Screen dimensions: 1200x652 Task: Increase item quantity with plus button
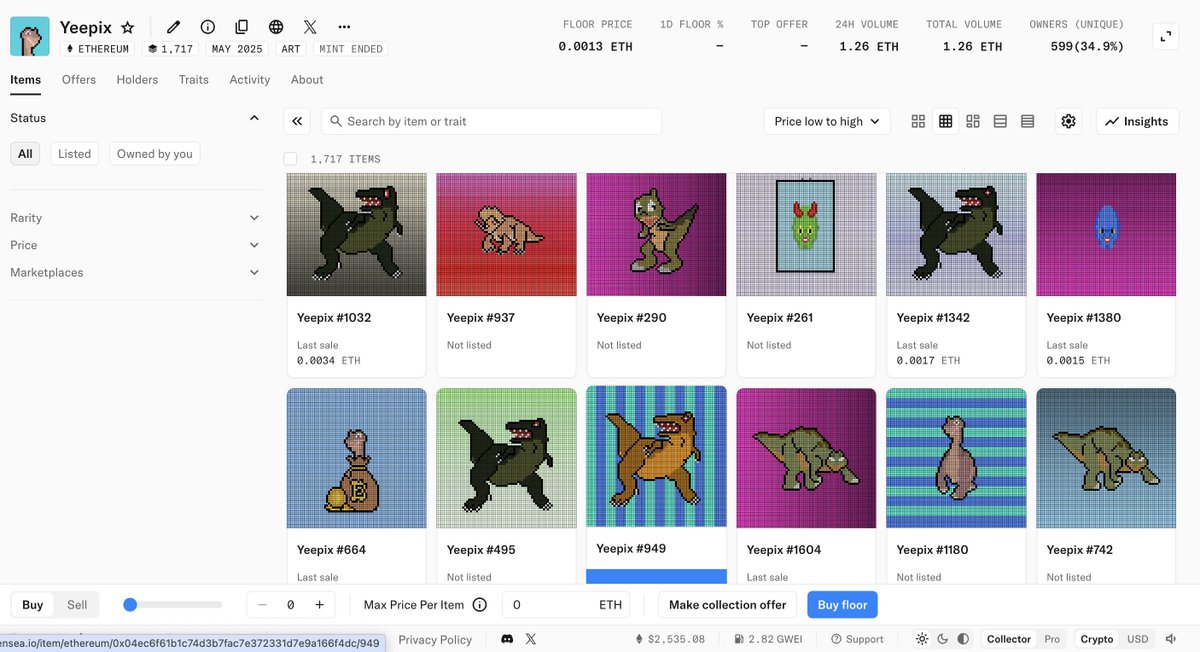(x=319, y=605)
